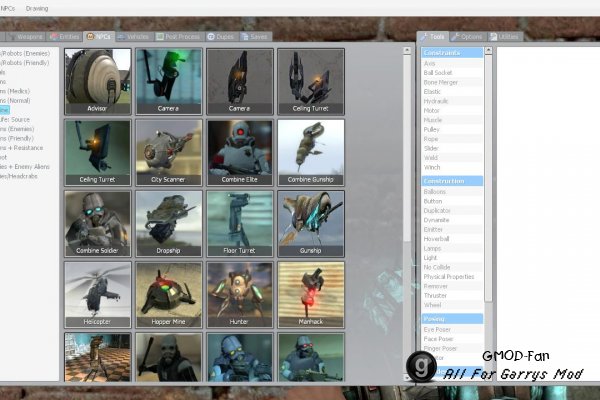Click the NPC list scroll-up arrow
Image resolution: width=600 pixels, height=400 pixels.
[x=407, y=50]
